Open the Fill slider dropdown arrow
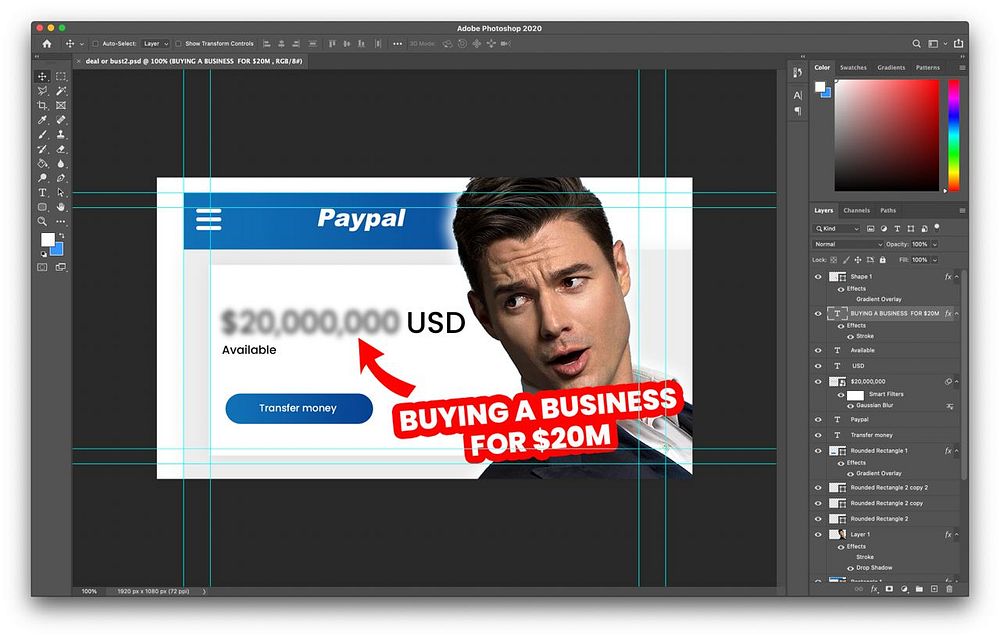Image resolution: width=1000 pixels, height=638 pixels. [935, 260]
